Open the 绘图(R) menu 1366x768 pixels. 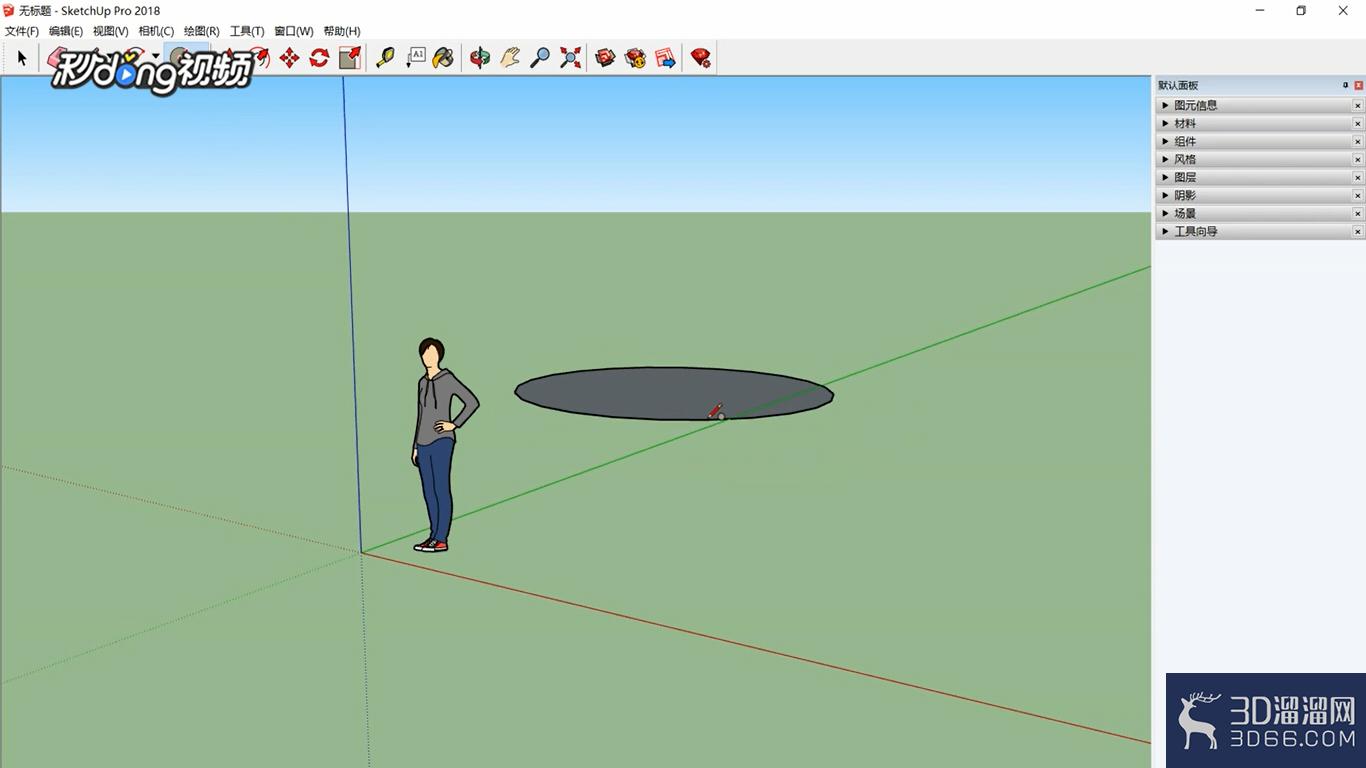click(x=202, y=31)
